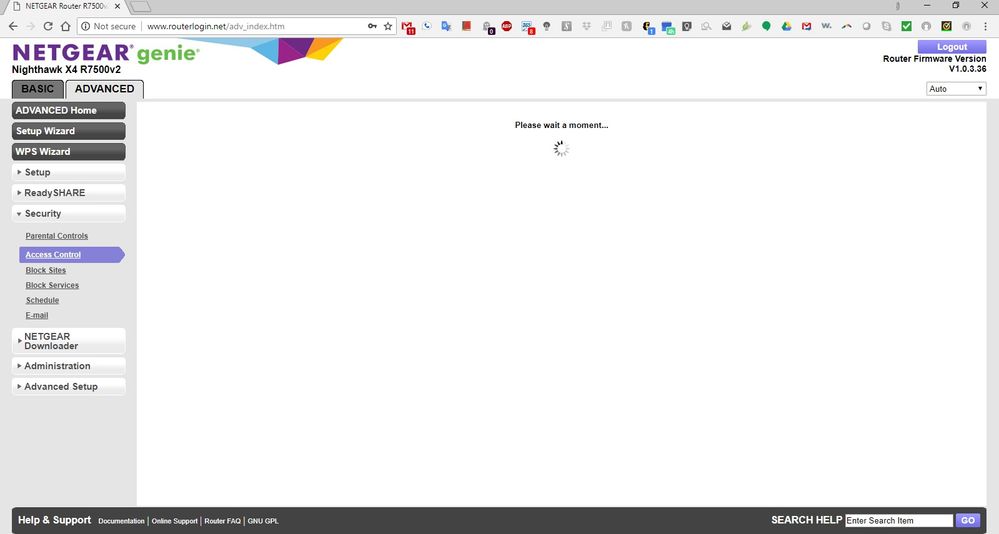The image size is (999, 534).
Task: Click the envelope mail extension icon
Action: click(726, 26)
